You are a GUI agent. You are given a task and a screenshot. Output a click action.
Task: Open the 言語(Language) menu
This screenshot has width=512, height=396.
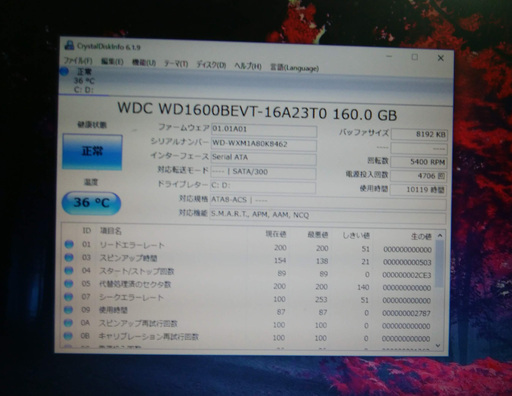pos(294,68)
